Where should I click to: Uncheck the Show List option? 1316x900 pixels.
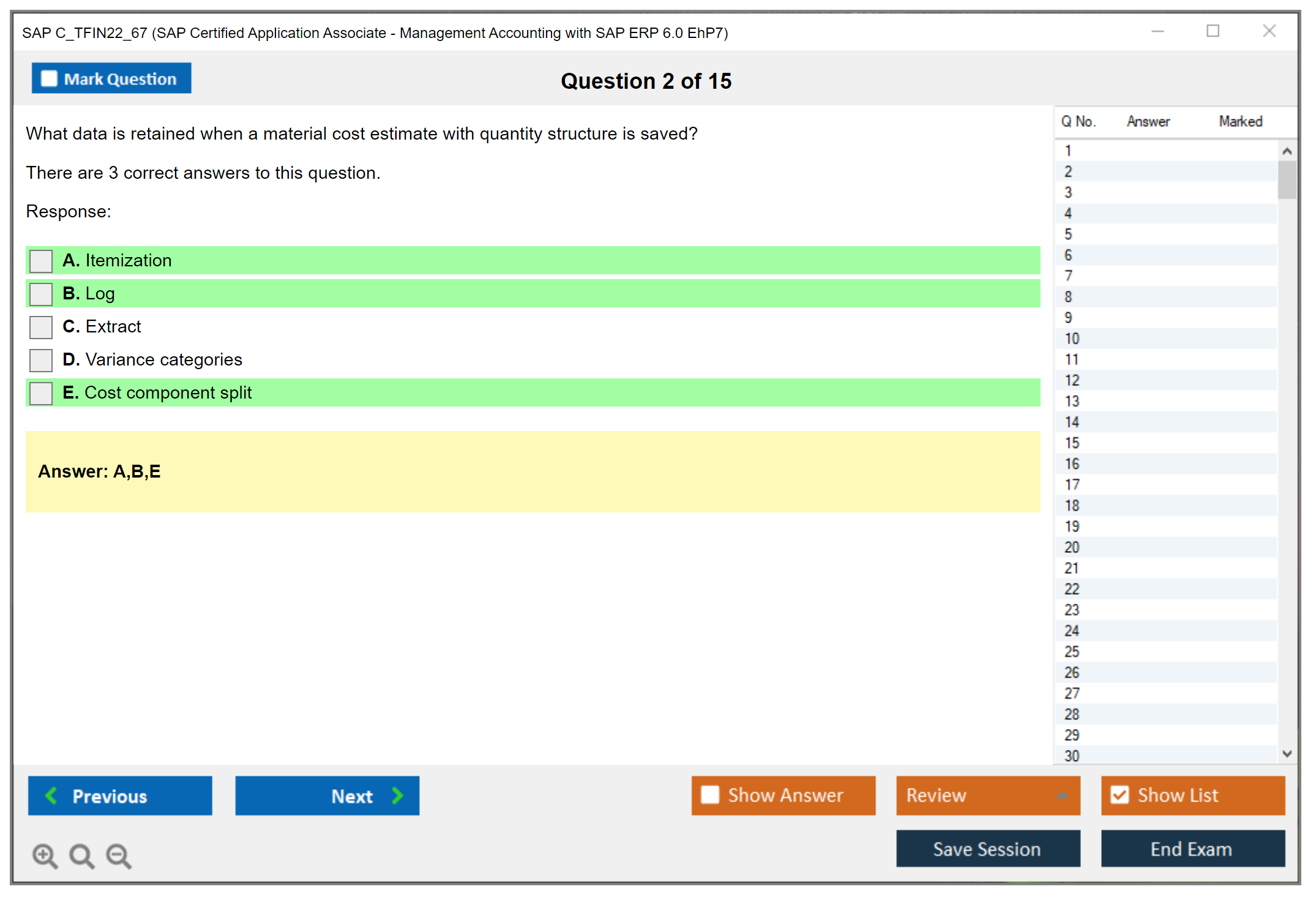pyautogui.click(x=1120, y=795)
